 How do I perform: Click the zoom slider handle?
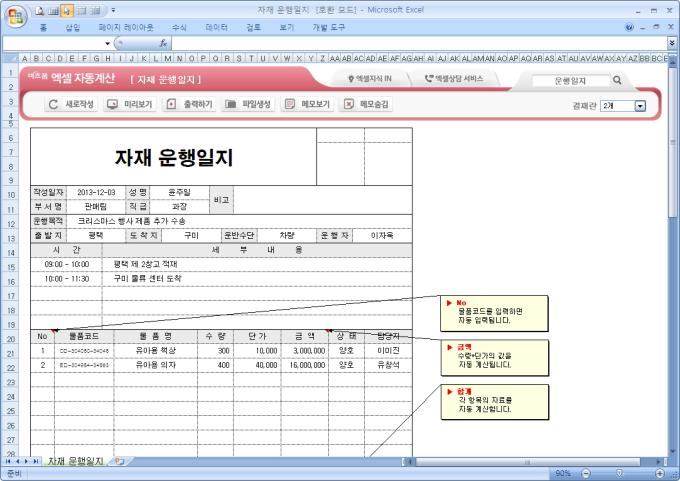tap(619, 473)
